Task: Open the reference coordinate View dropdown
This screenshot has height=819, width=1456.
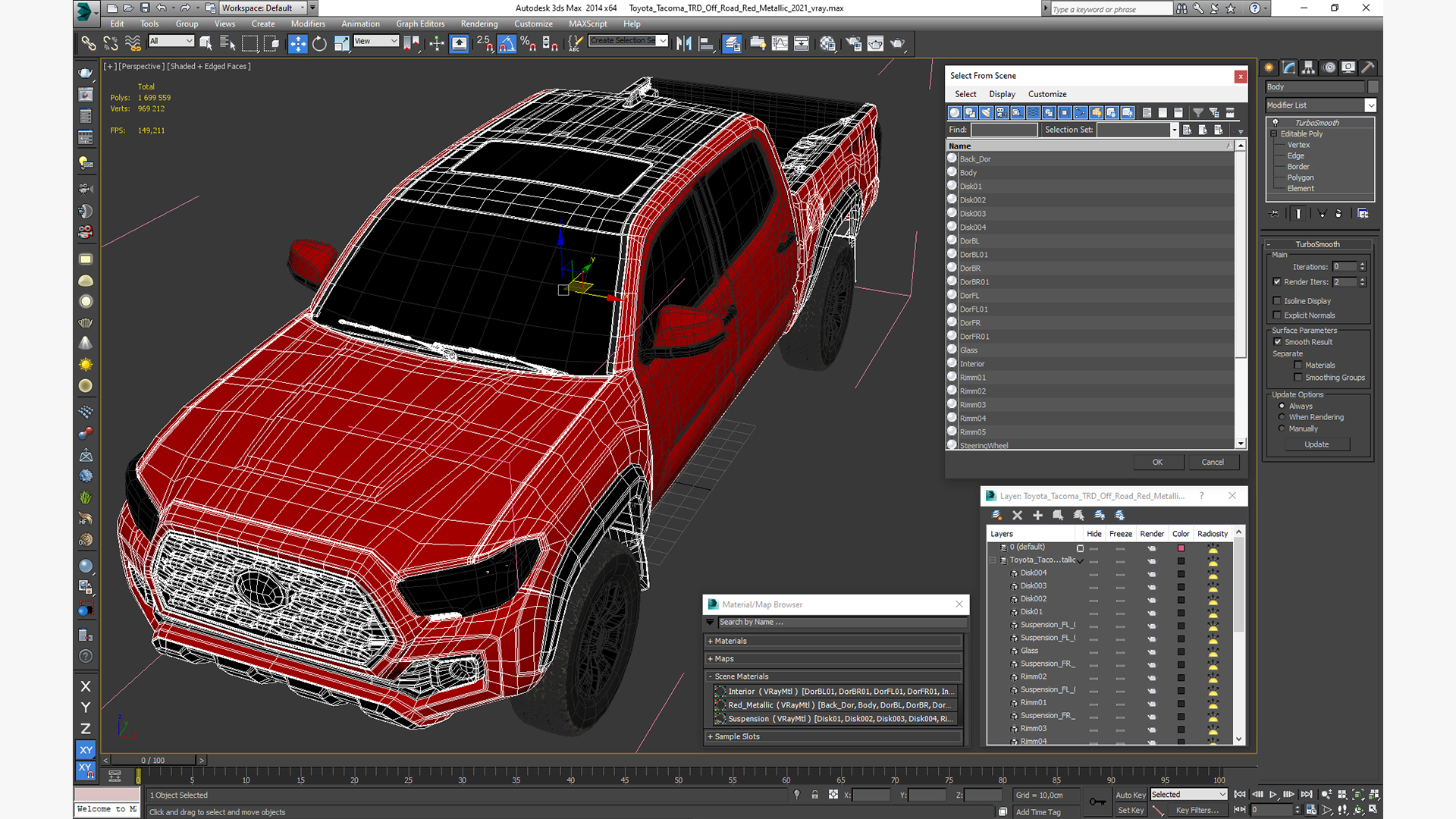Action: click(376, 41)
